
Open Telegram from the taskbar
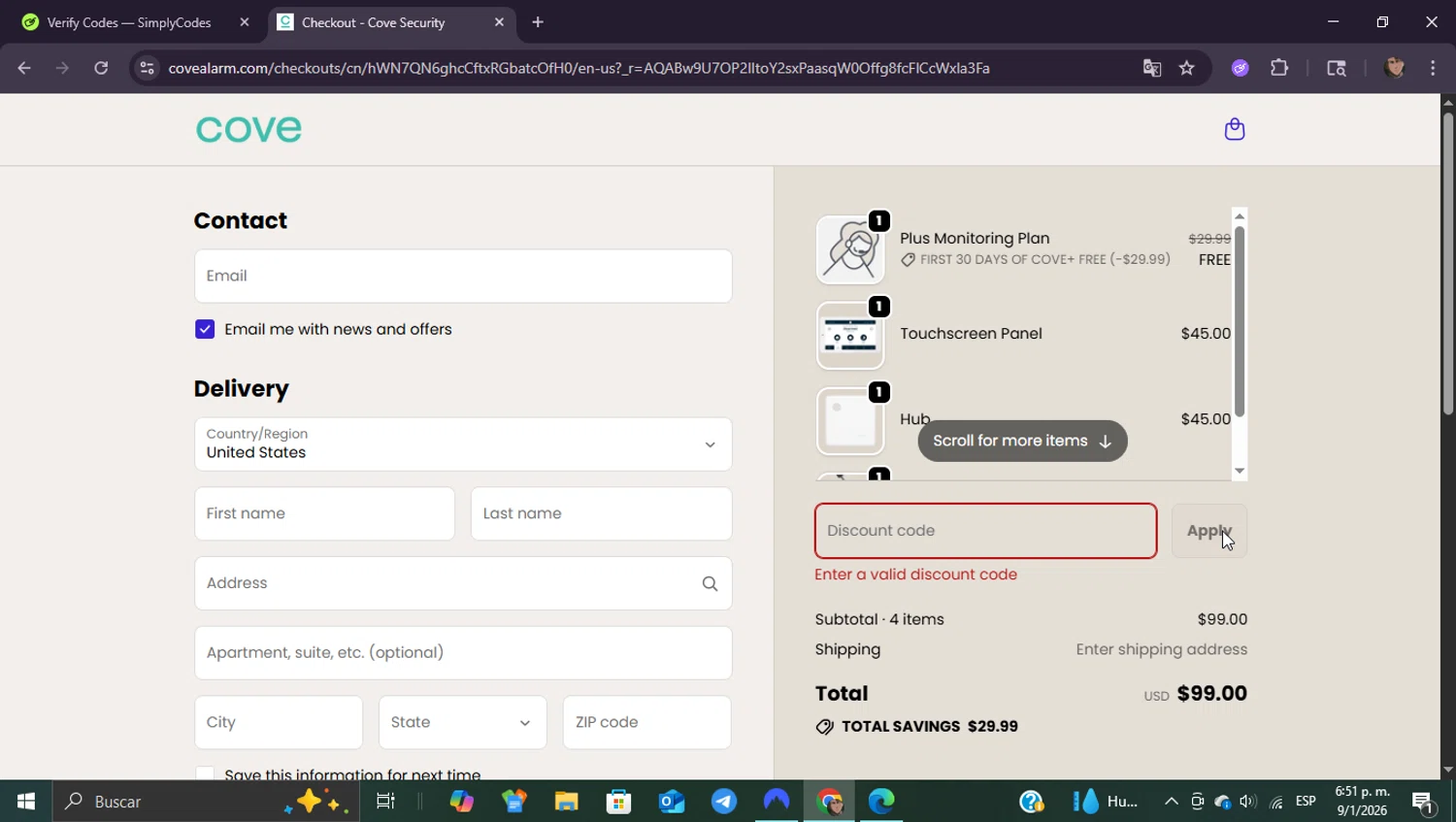click(723, 802)
